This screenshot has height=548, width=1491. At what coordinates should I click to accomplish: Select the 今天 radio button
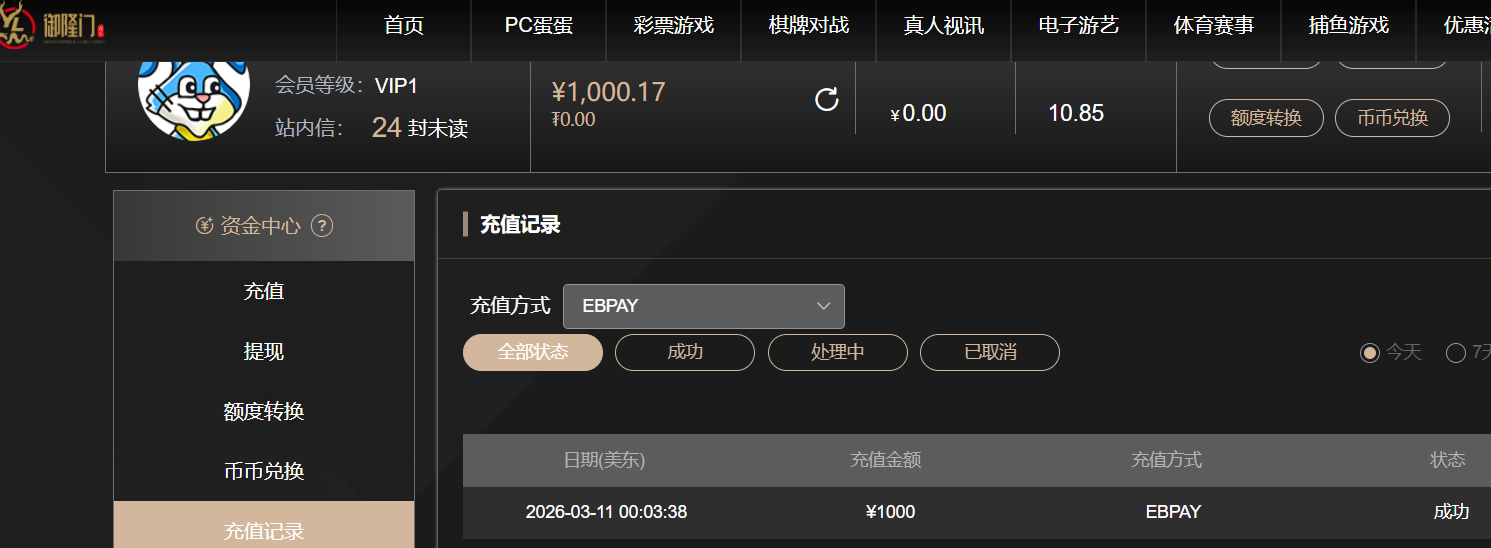1369,353
